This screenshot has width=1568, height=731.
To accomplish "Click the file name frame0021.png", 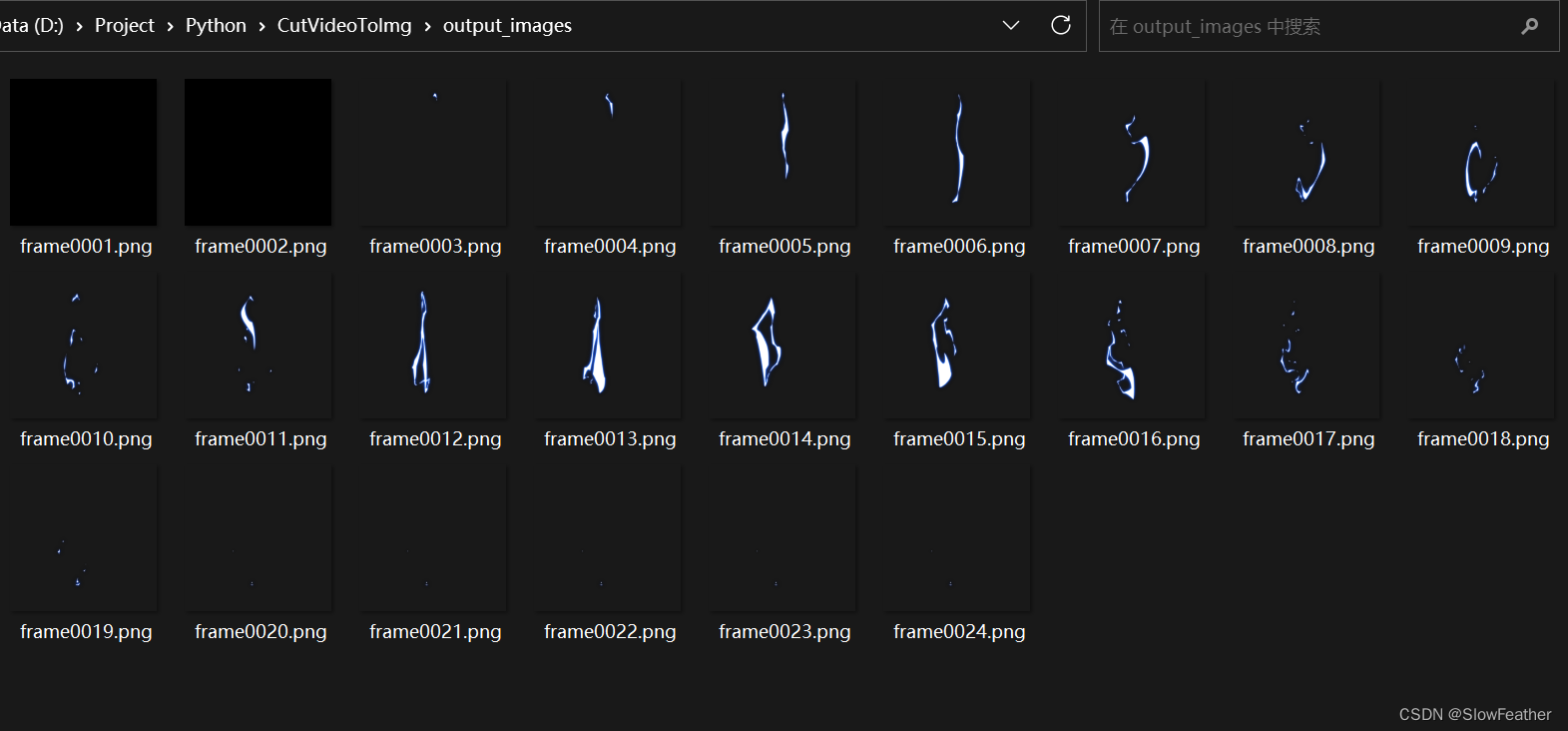I will (x=435, y=632).
